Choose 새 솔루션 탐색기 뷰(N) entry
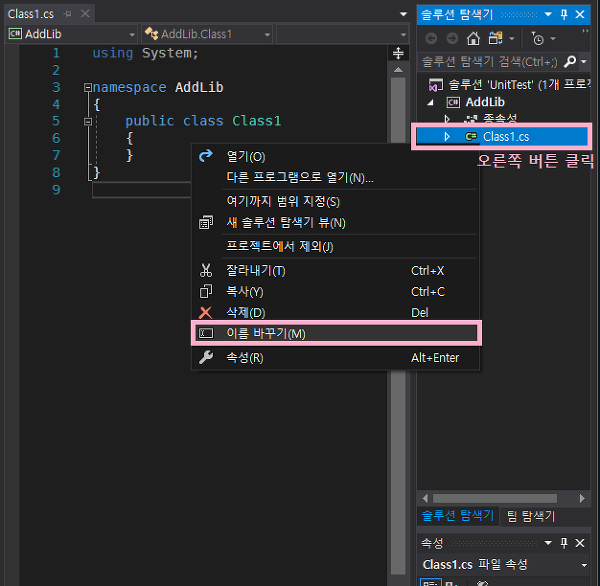 335,223
